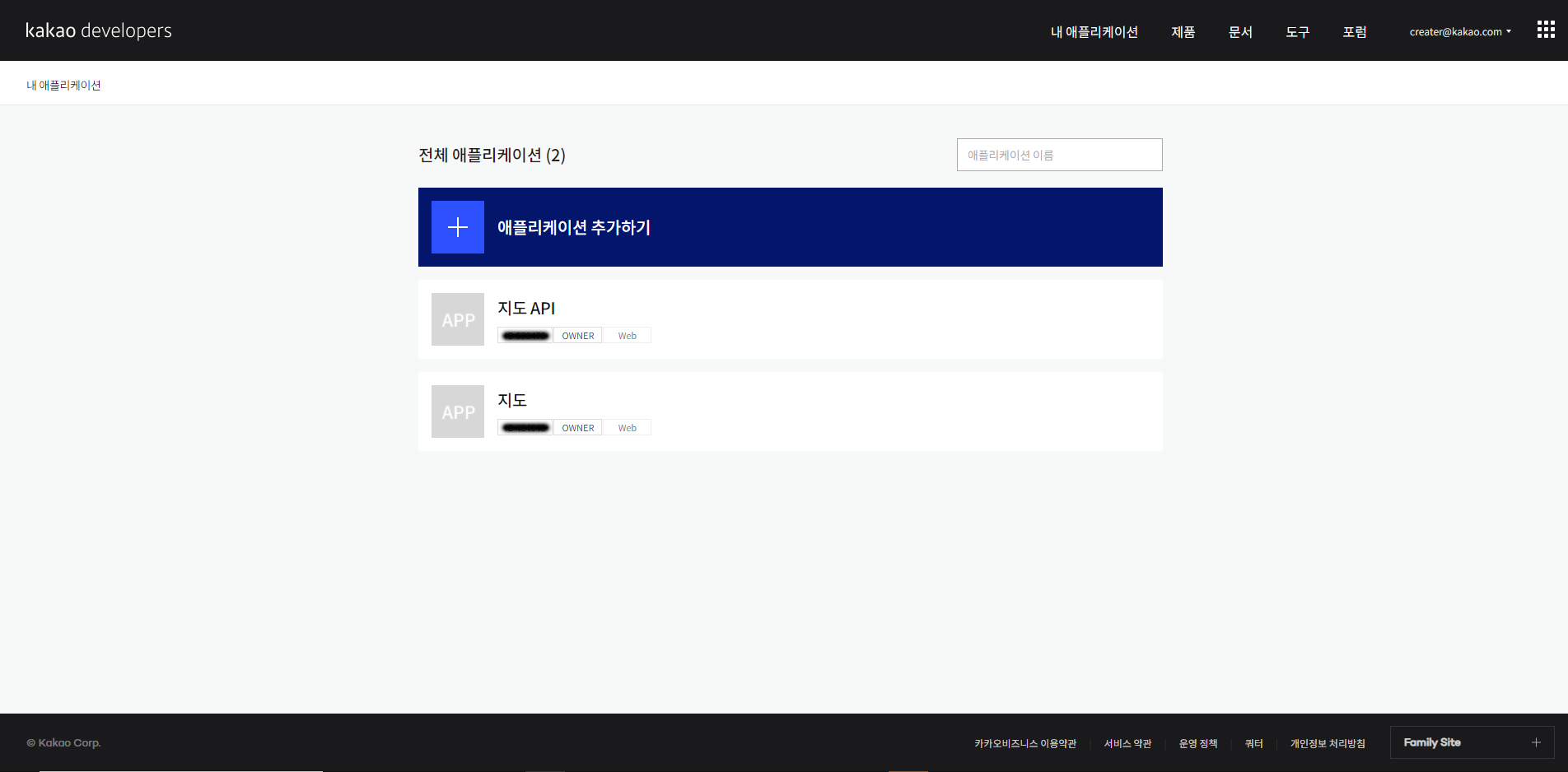
Task: Expand the Family Site menu
Action: coord(1472,742)
